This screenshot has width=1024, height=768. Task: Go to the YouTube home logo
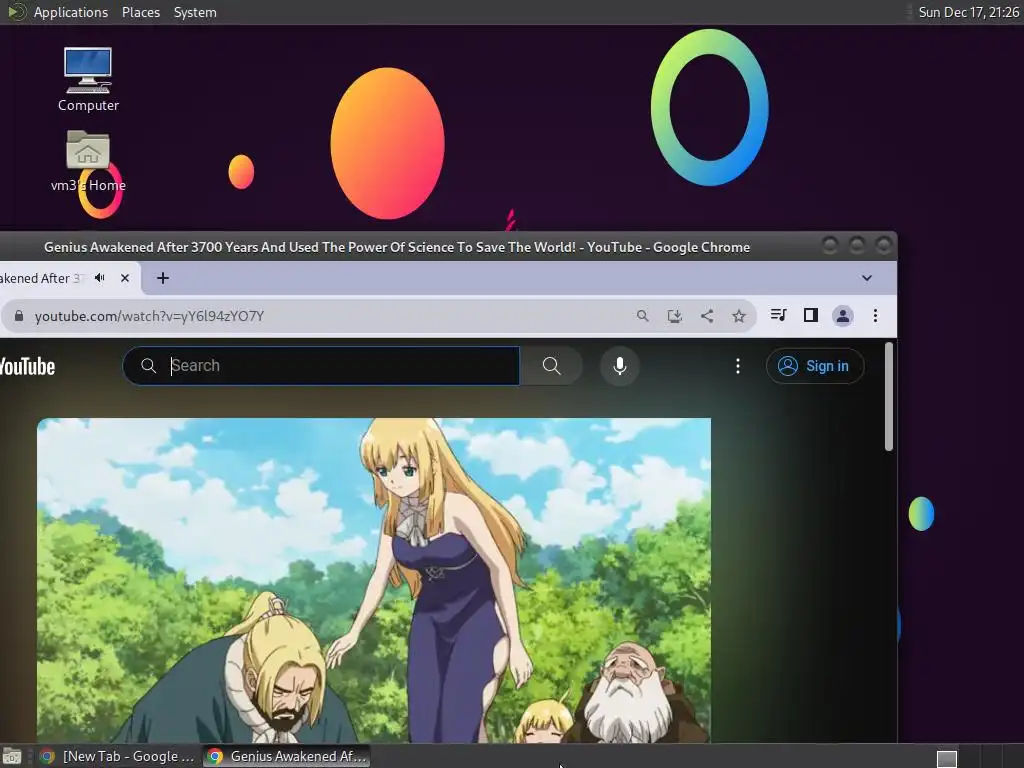27,366
